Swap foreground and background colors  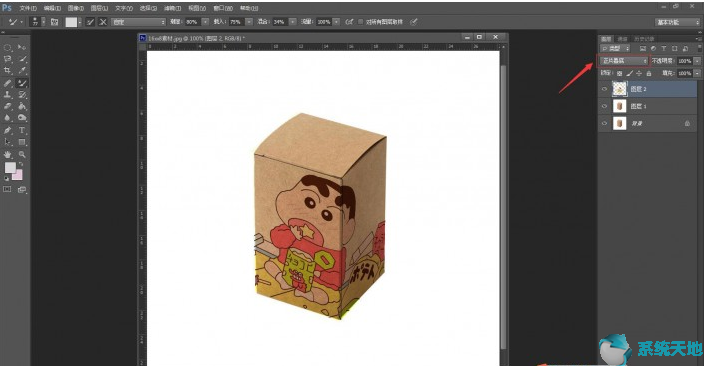click(x=21, y=164)
